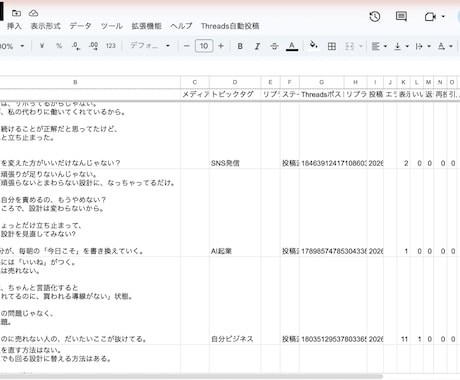
Task: Open the text color picker
Action: click(292, 46)
